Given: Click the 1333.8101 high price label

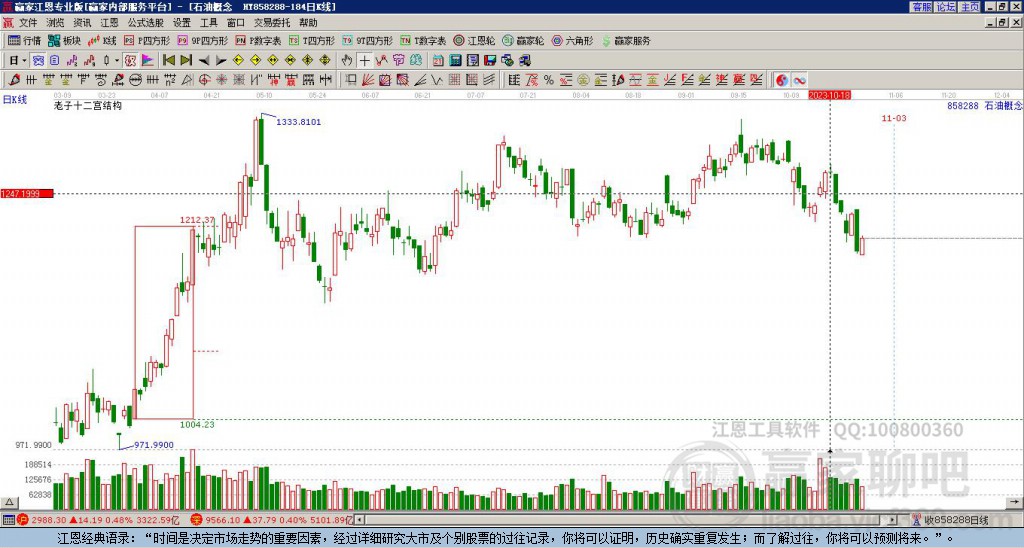Looking at the screenshot, I should pos(298,122).
